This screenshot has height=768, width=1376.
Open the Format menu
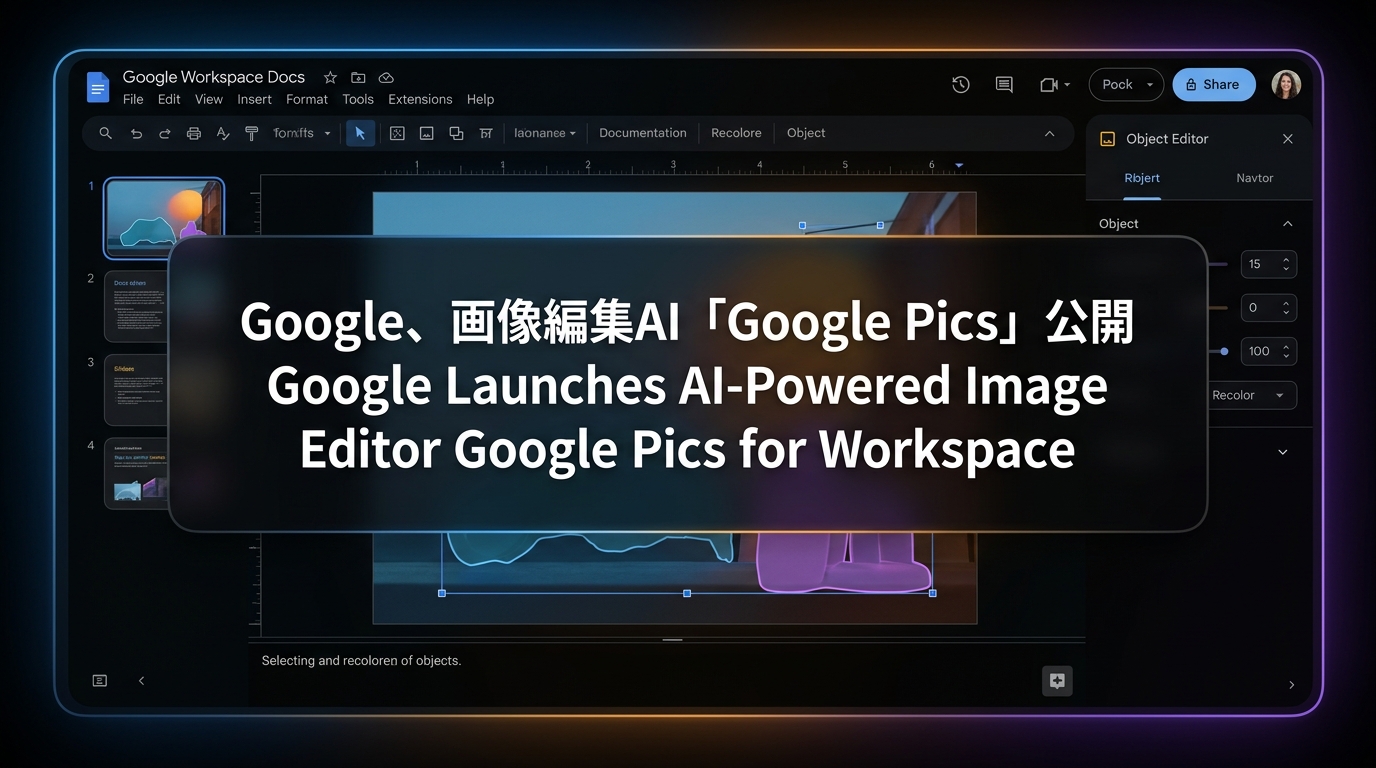pos(307,99)
